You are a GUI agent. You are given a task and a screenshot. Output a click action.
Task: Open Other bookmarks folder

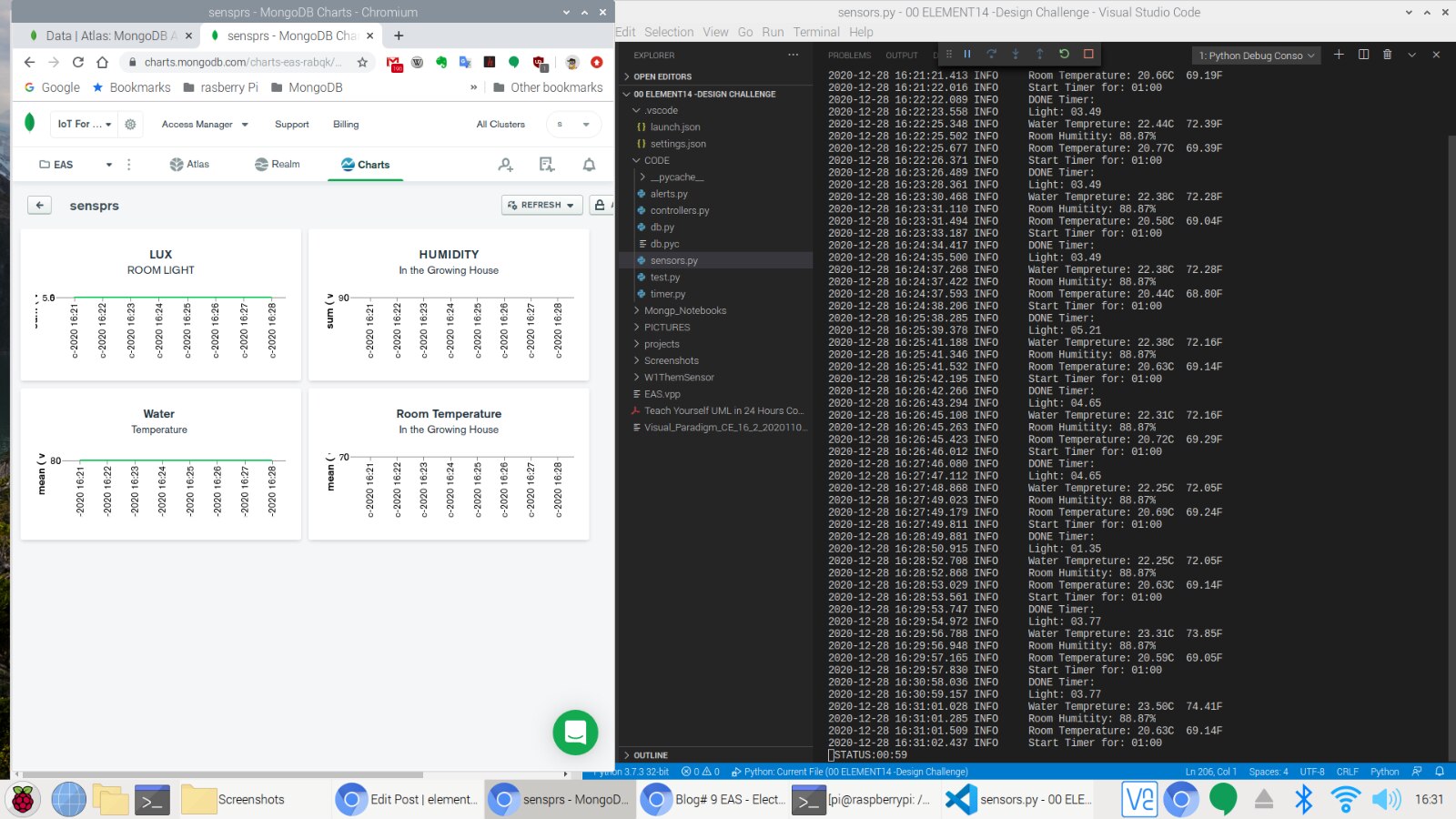548,87
